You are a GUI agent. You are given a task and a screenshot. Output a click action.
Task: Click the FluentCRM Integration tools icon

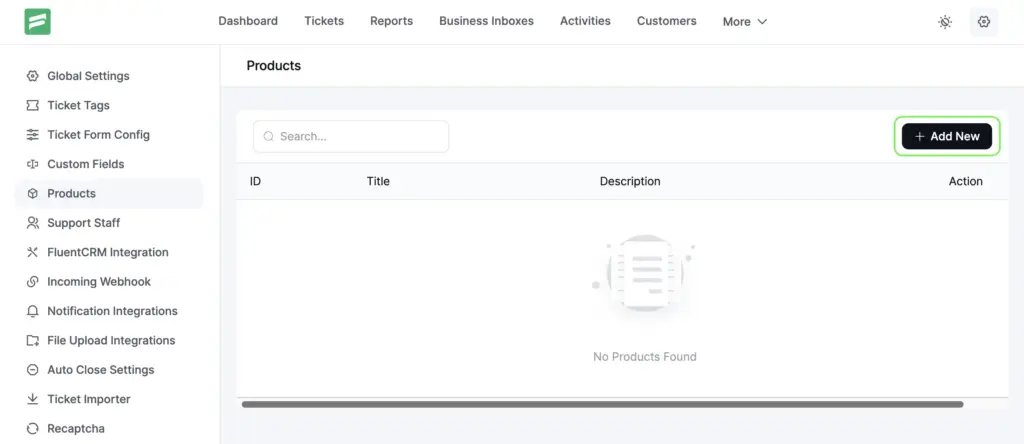(x=32, y=252)
